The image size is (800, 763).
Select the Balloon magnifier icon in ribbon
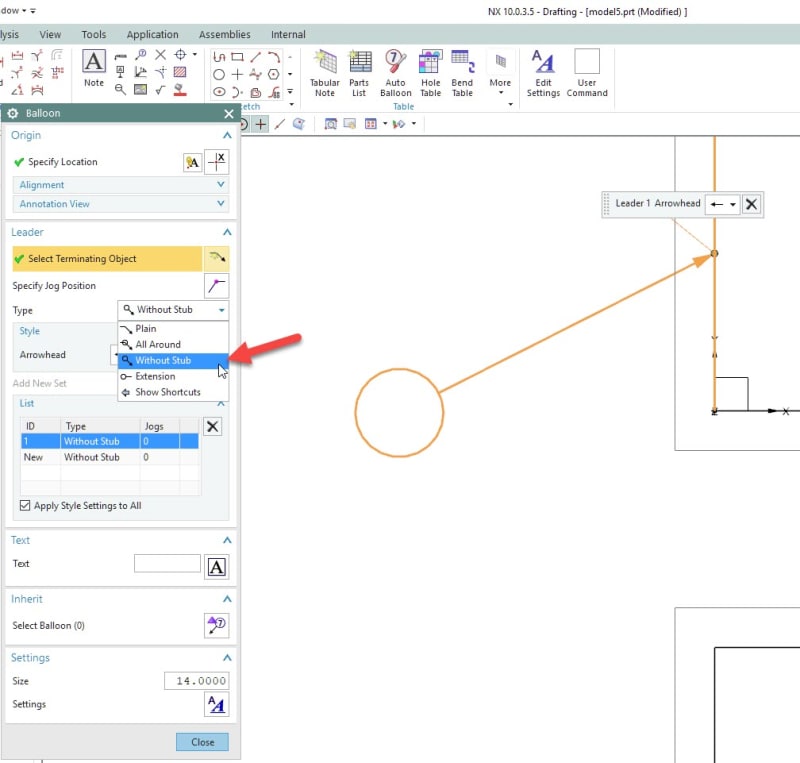click(141, 54)
